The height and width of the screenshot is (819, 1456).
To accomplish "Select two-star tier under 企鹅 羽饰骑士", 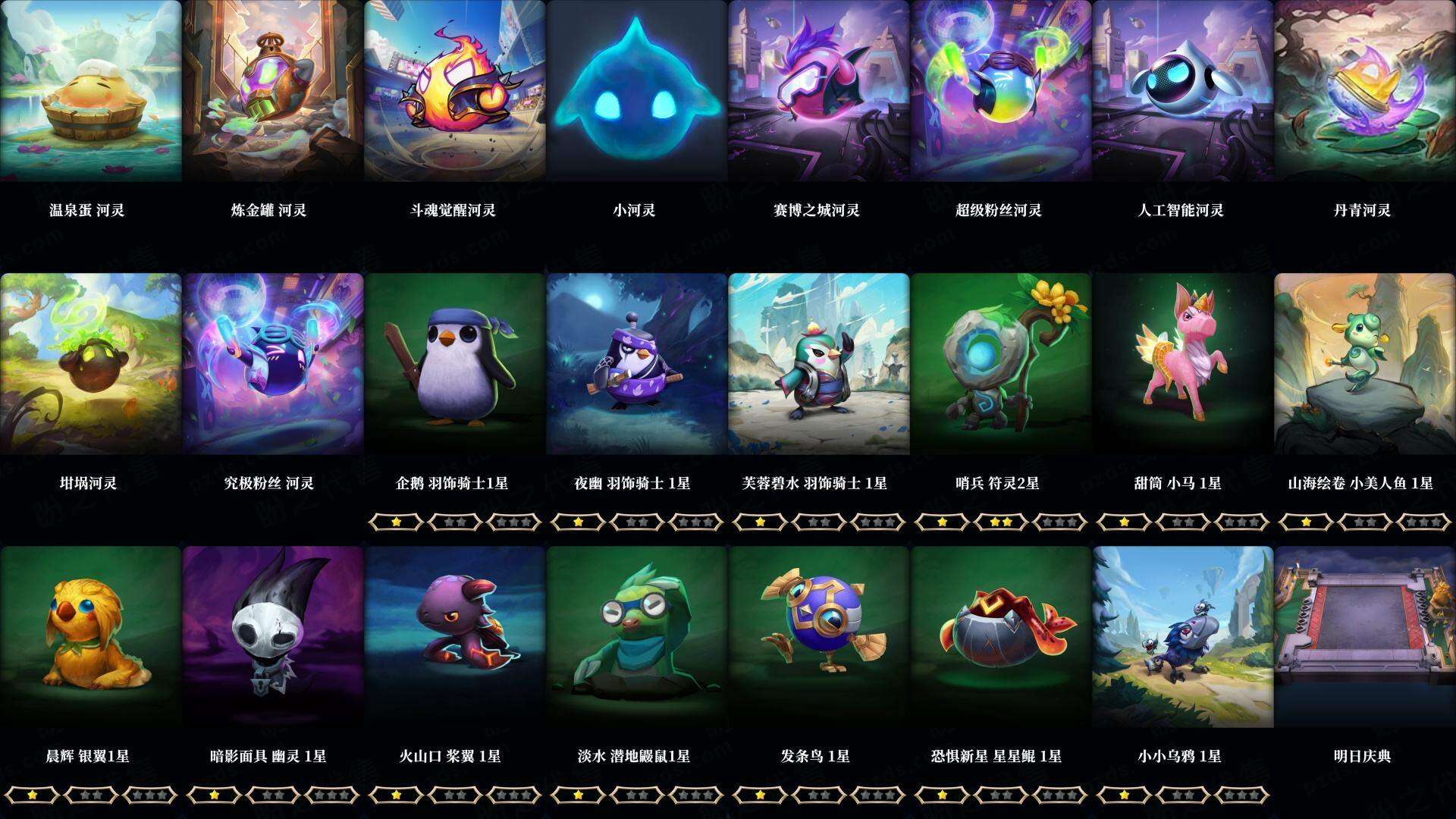I will [455, 522].
